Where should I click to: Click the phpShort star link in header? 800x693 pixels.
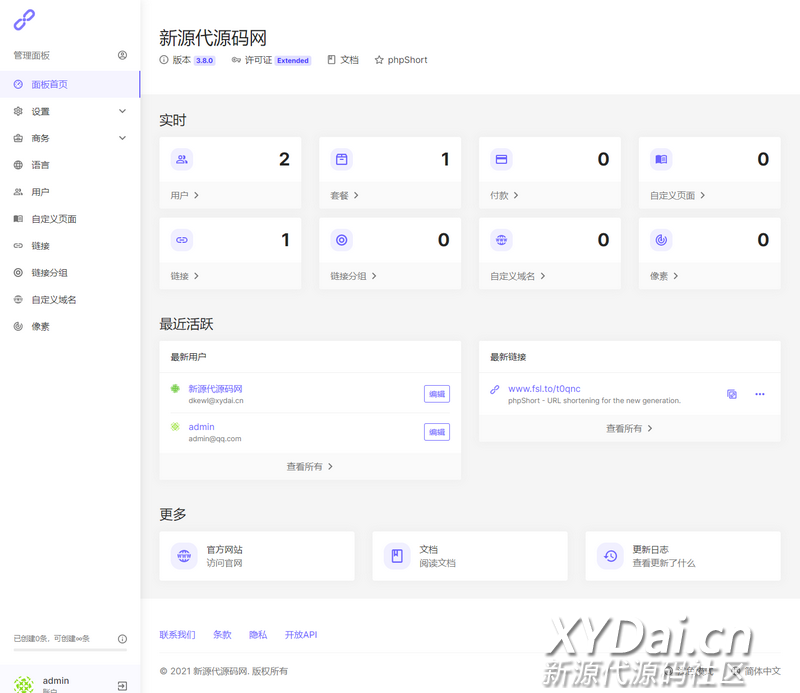tap(400, 60)
